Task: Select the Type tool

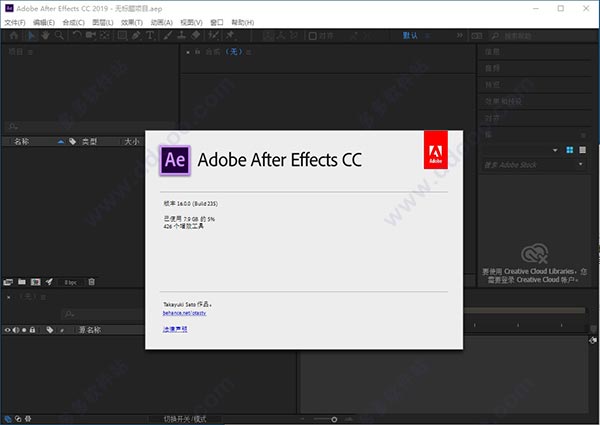Action: 150,36
